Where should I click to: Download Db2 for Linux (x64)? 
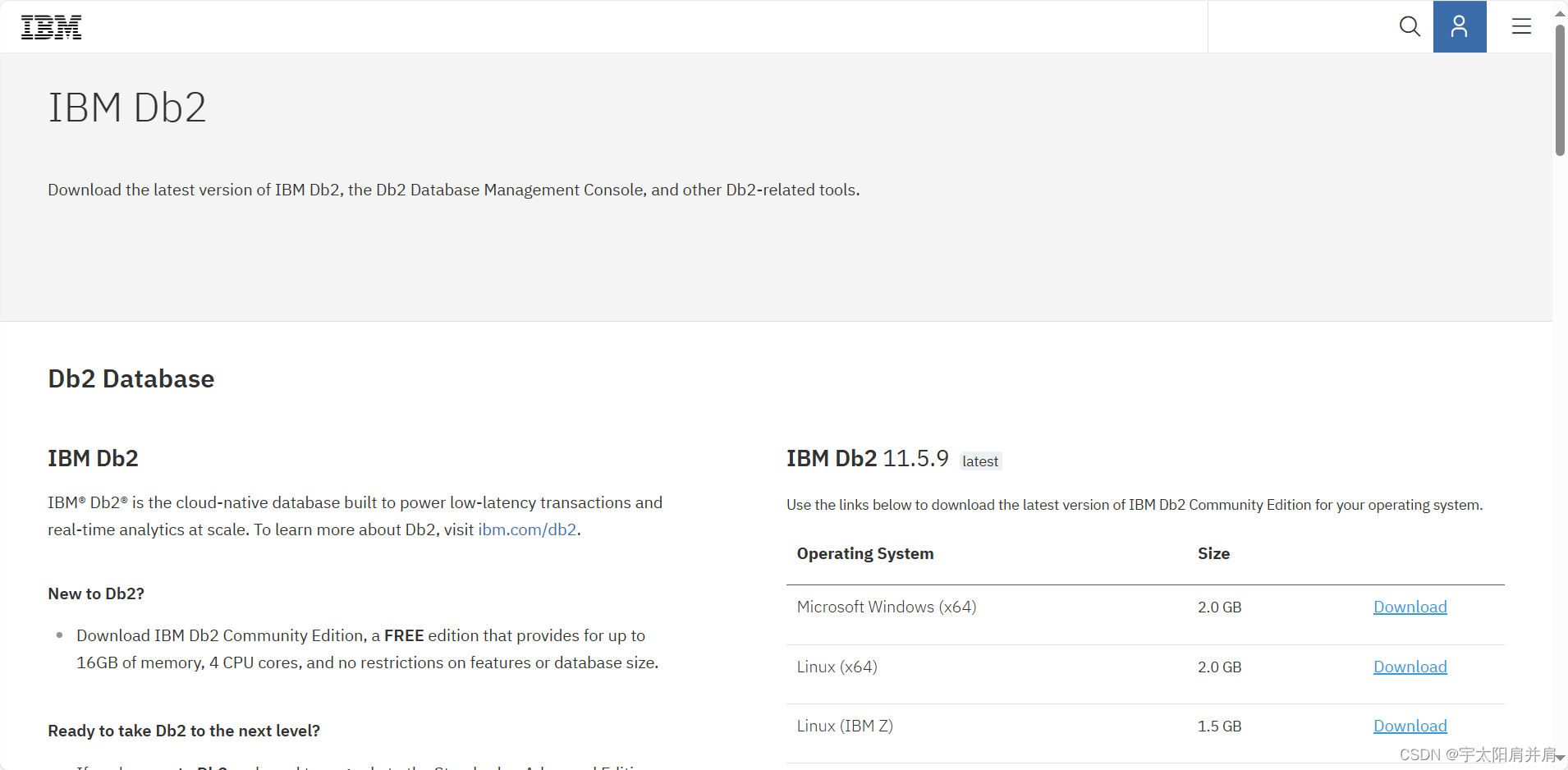(1410, 667)
